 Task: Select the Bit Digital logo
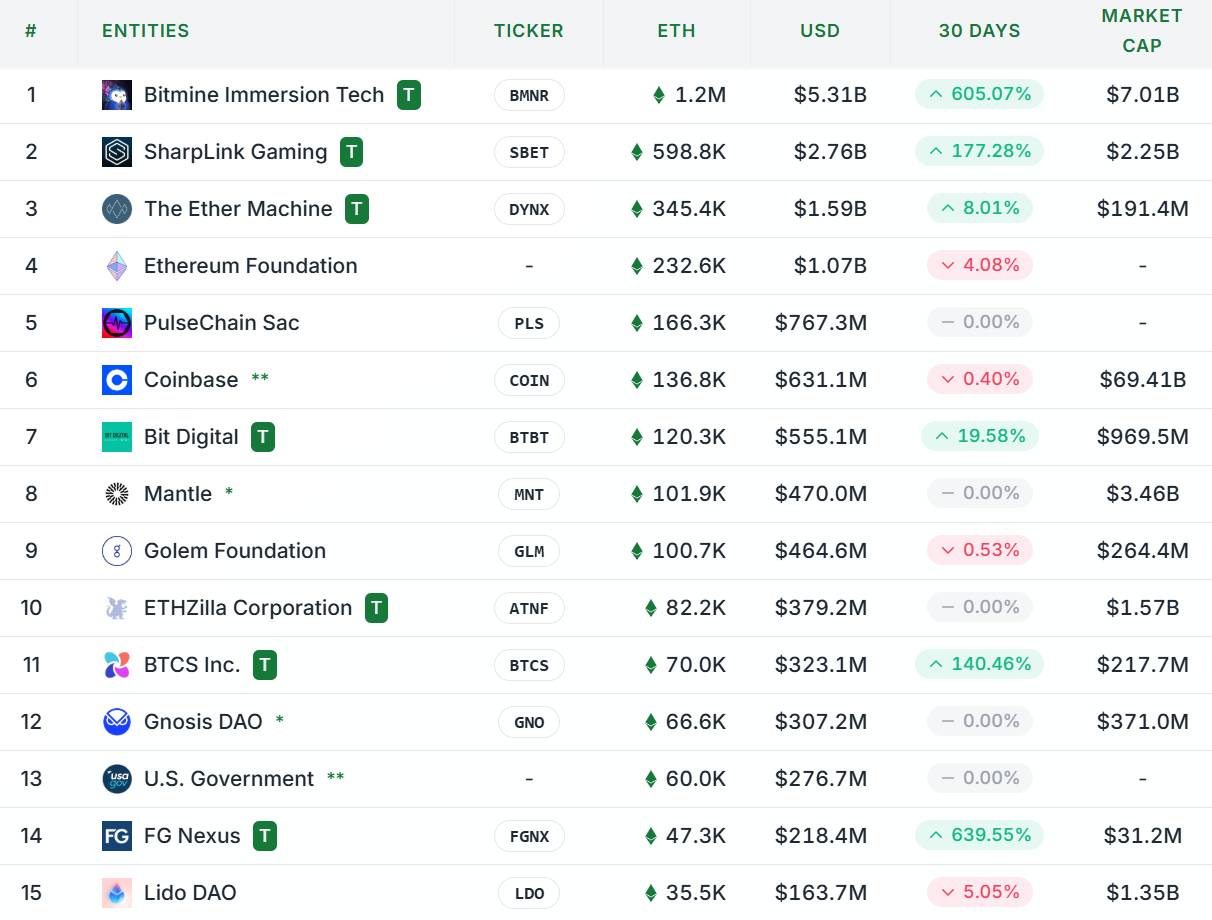pos(117,437)
